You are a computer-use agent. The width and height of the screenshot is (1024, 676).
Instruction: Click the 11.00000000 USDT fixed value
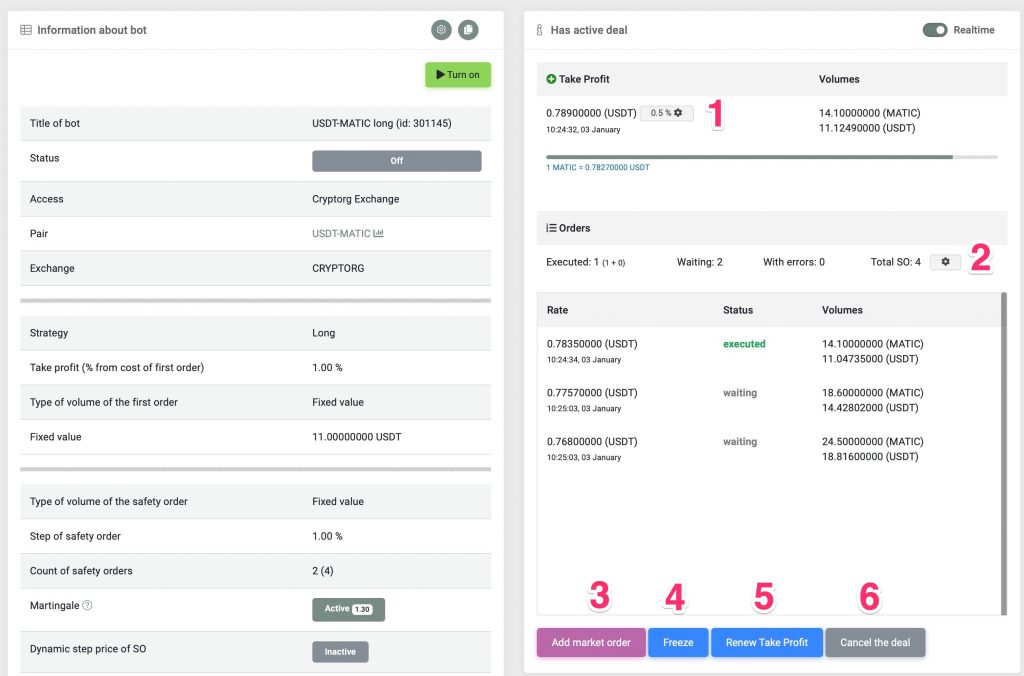pos(357,436)
